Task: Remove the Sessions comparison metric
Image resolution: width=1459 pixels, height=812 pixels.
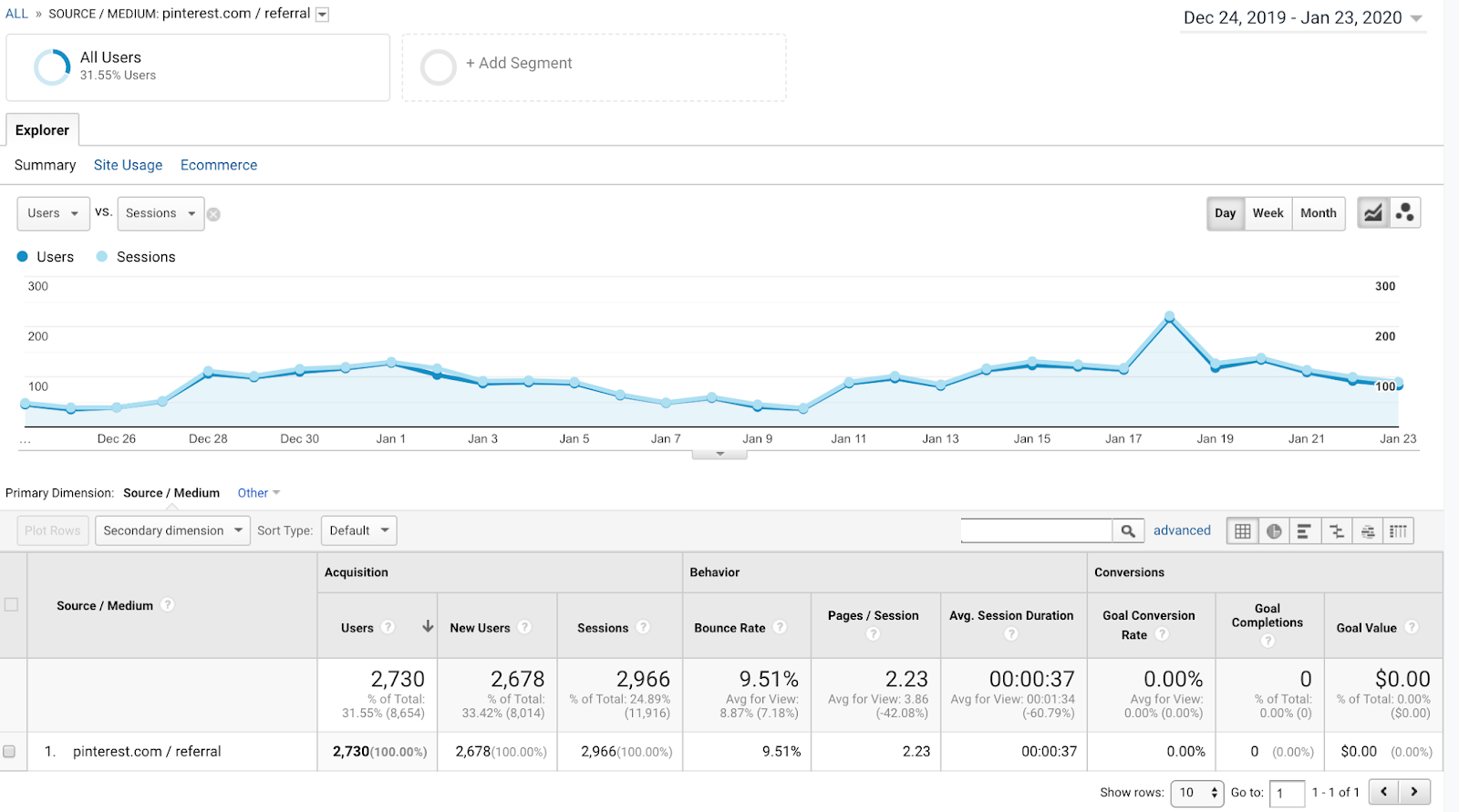Action: [x=213, y=214]
